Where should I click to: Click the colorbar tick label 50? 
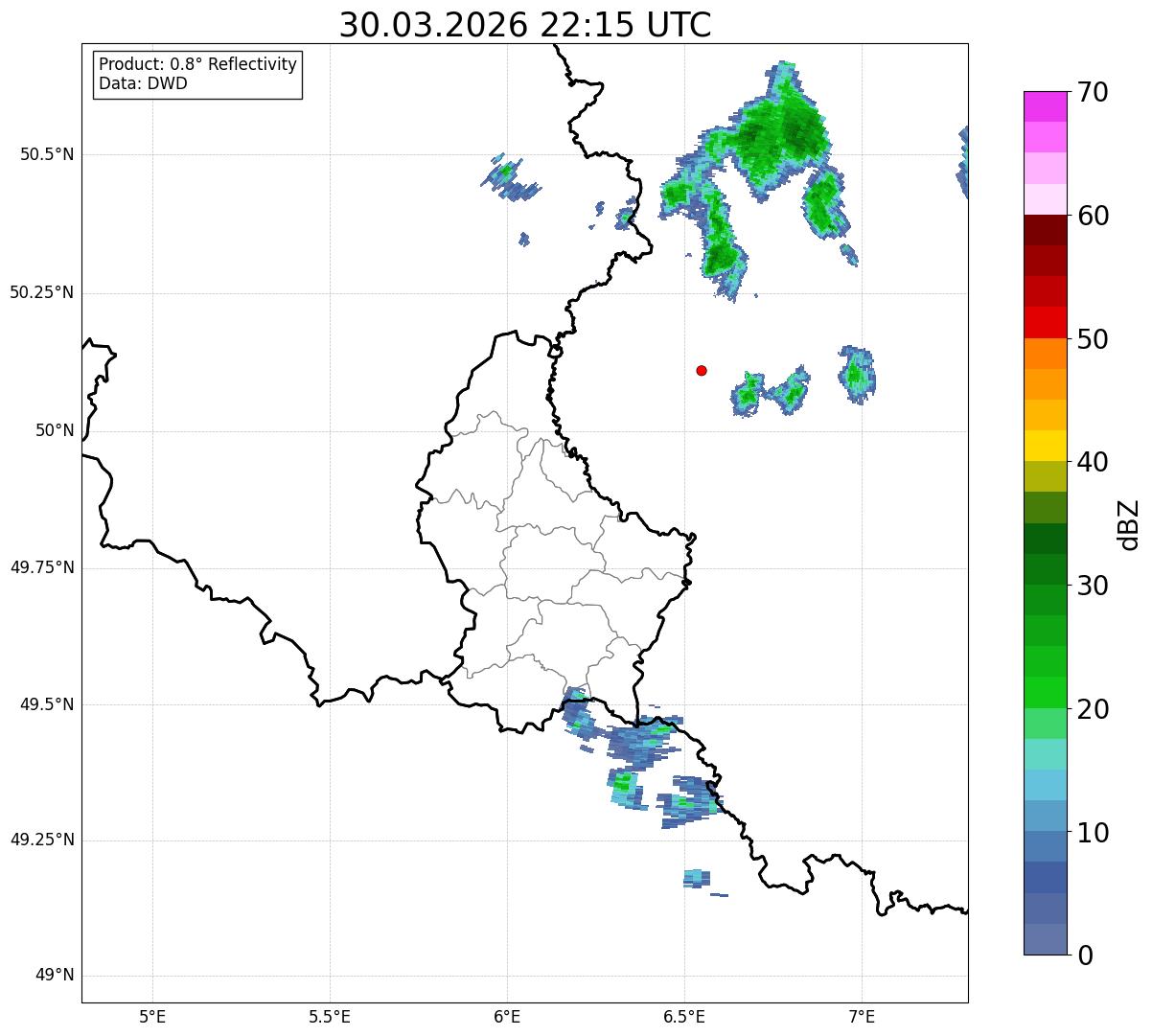click(x=1094, y=339)
